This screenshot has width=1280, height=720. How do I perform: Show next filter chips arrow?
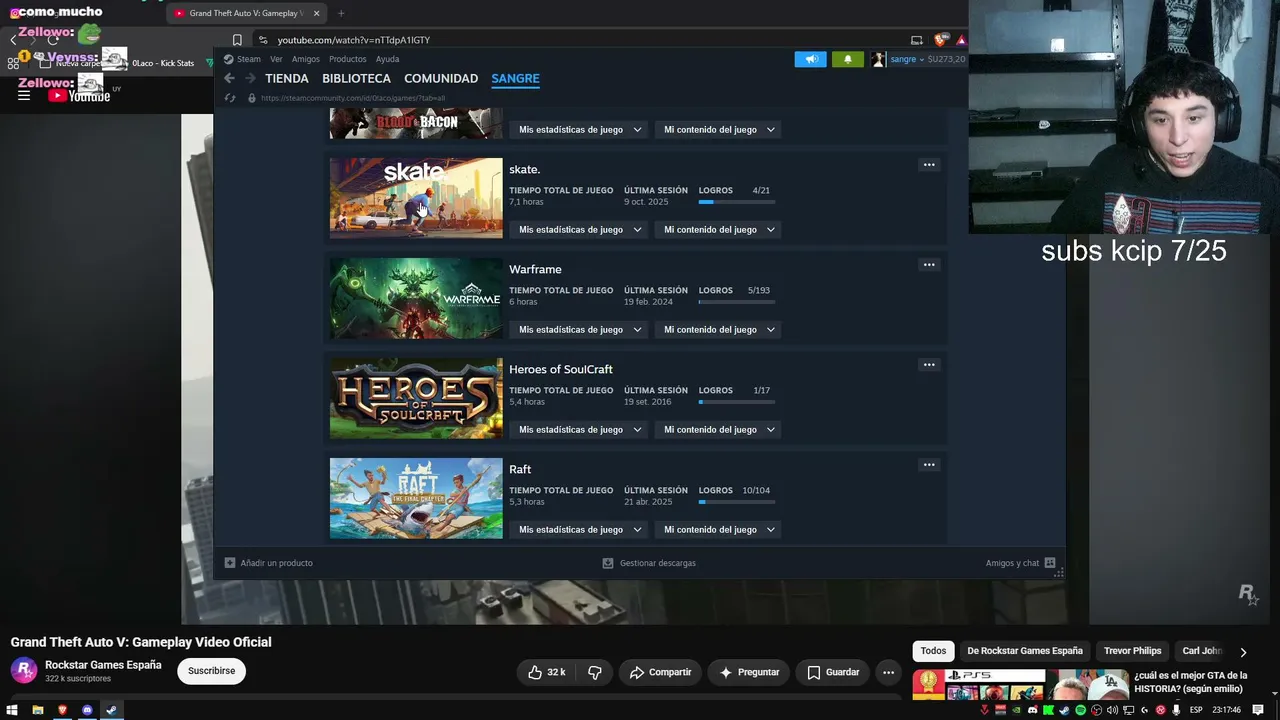pyautogui.click(x=1243, y=652)
